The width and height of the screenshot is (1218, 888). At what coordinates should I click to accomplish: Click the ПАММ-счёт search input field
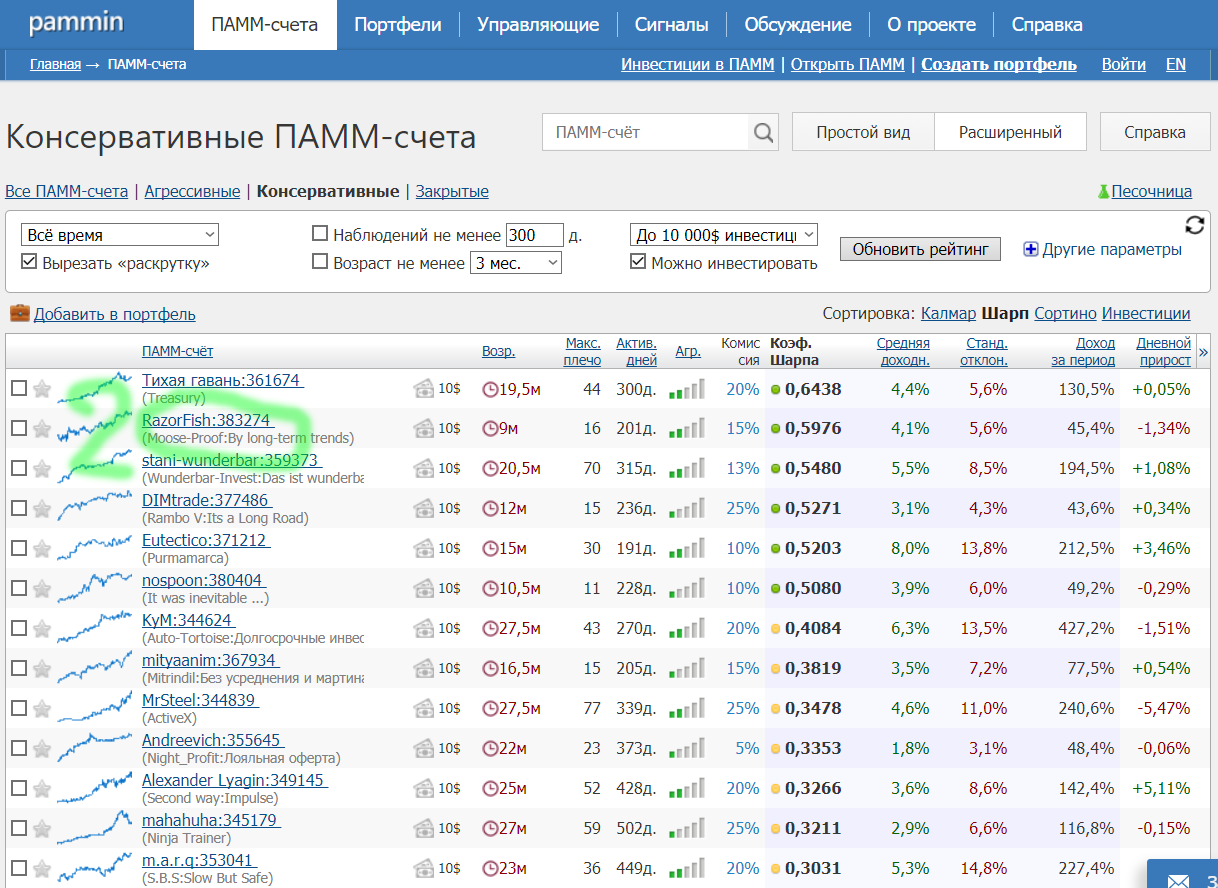click(646, 132)
